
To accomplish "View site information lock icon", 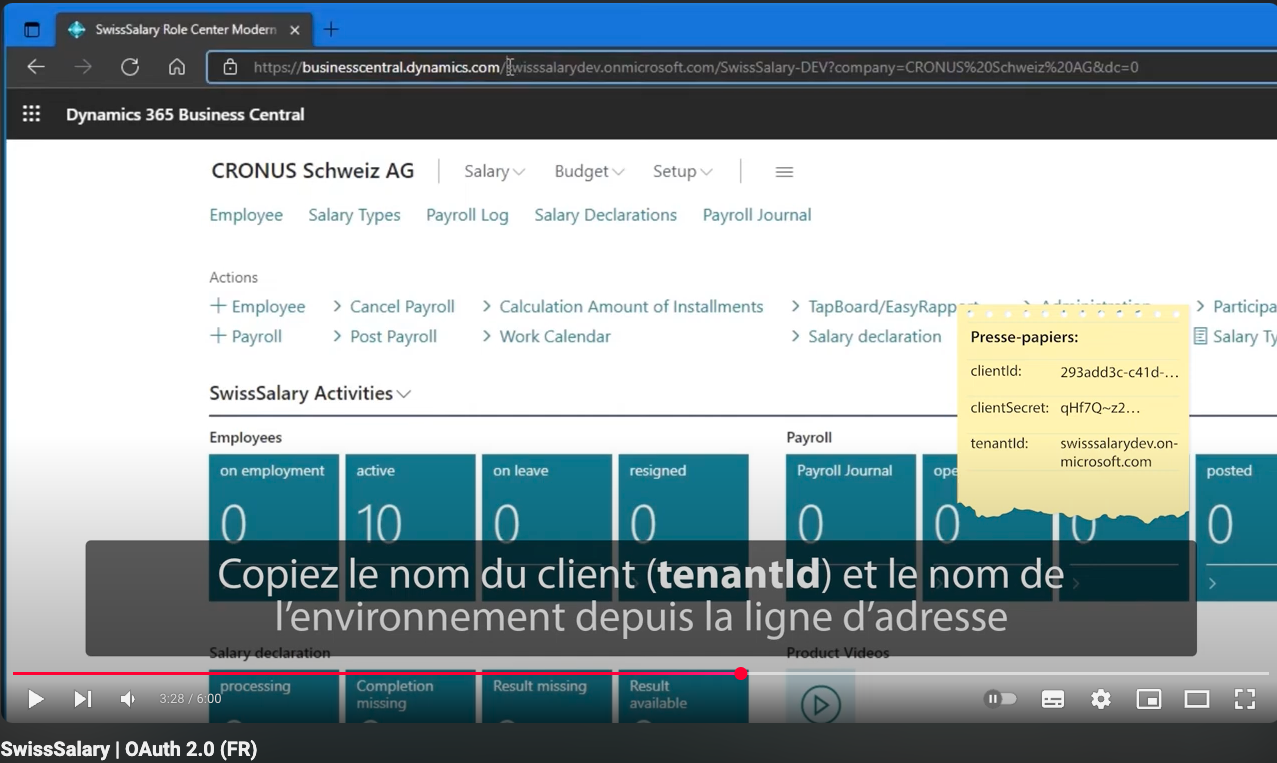I will pos(230,67).
